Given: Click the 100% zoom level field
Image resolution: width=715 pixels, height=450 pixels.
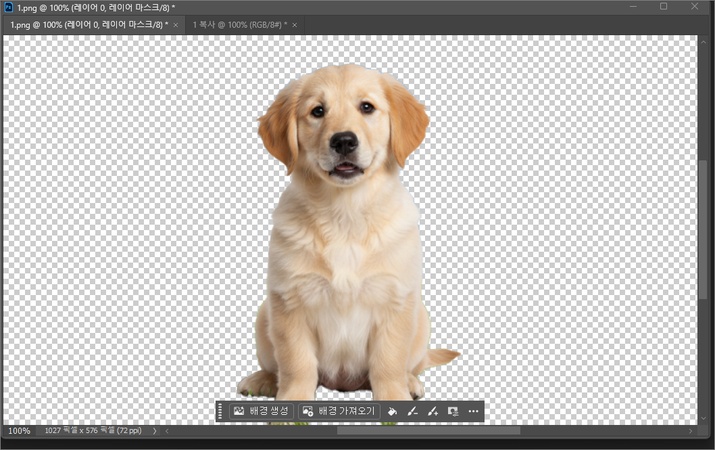Looking at the screenshot, I should (19, 431).
